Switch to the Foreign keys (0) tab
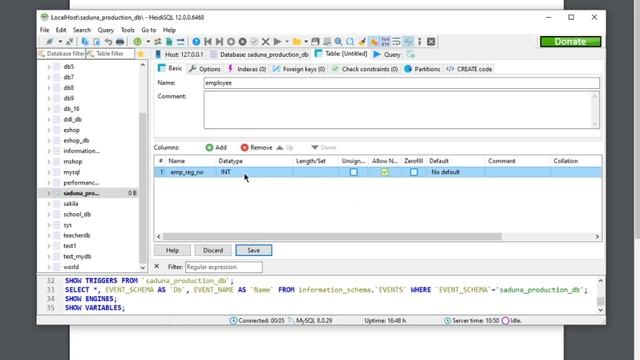This screenshot has width=640, height=360. pos(299,69)
